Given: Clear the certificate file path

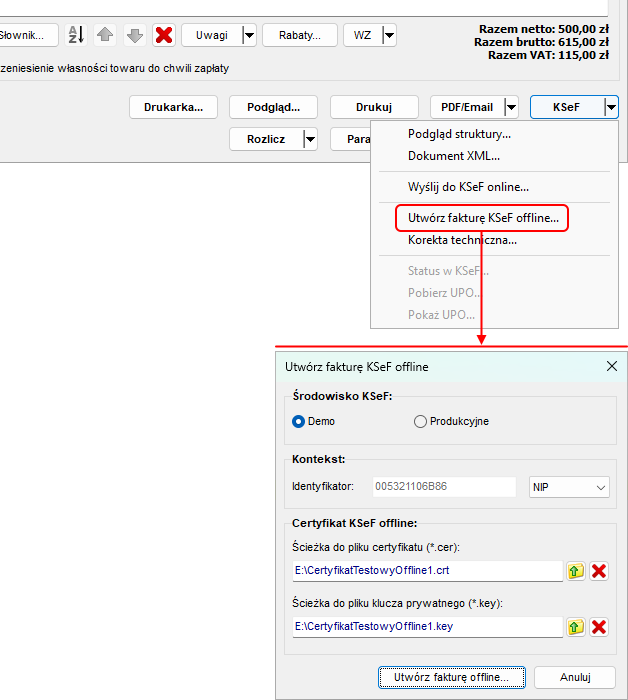Looking at the screenshot, I should click(x=599, y=571).
